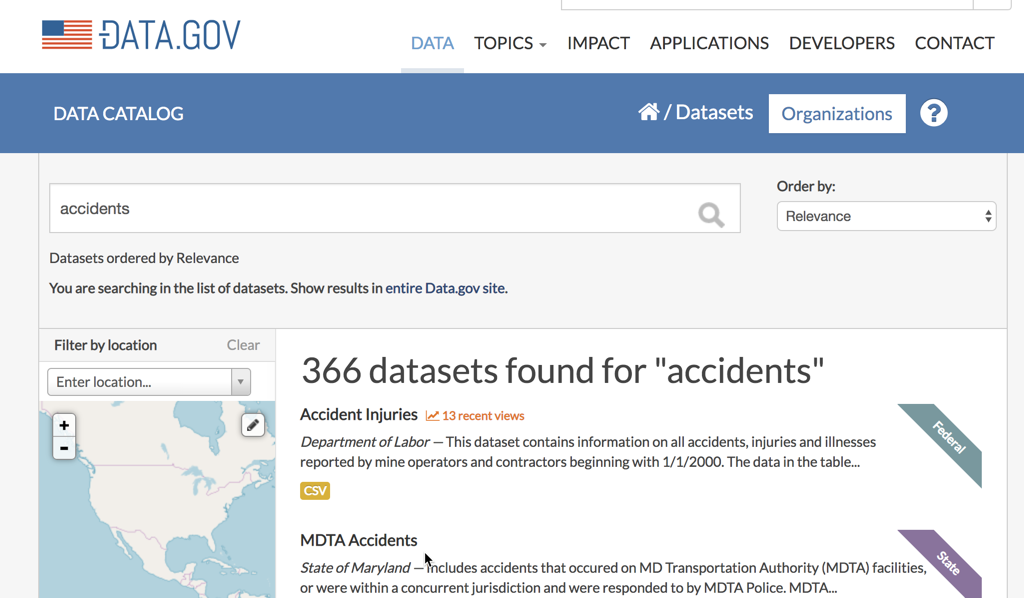This screenshot has height=598, width=1024.
Task: Click the "366 datasets found" heading
Action: point(562,370)
